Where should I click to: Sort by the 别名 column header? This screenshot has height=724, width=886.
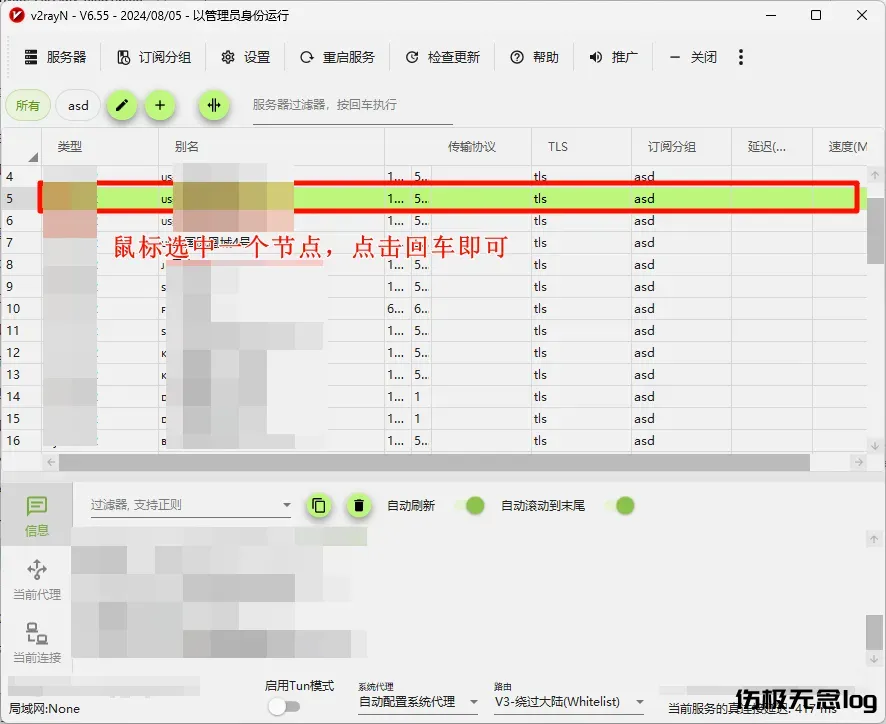271,147
